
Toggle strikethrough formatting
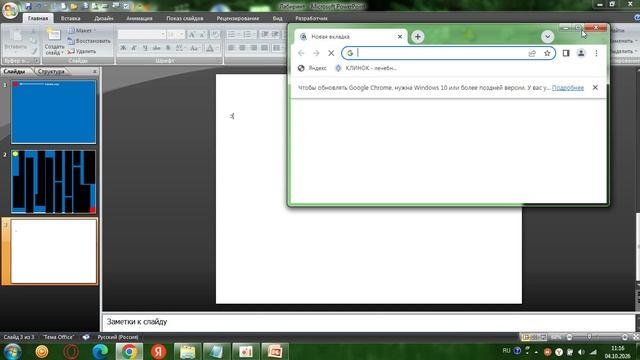pos(156,48)
